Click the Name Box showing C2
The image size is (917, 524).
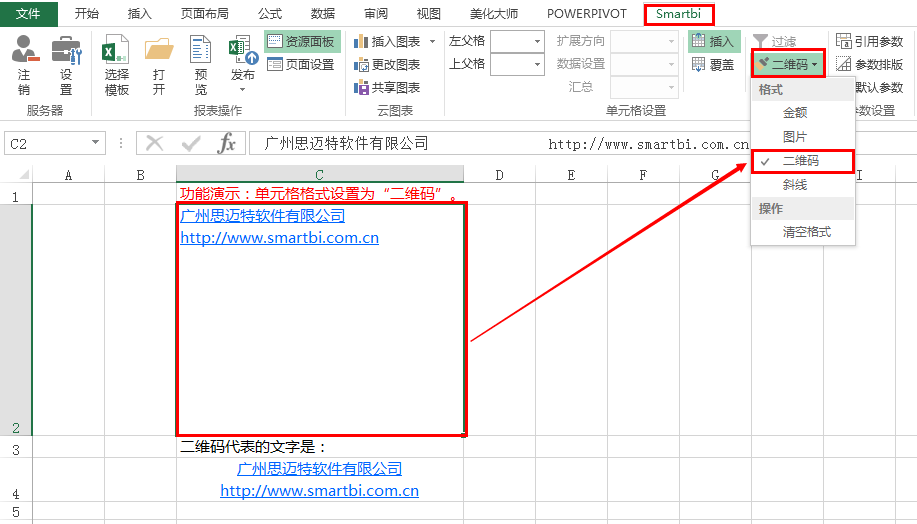click(47, 143)
